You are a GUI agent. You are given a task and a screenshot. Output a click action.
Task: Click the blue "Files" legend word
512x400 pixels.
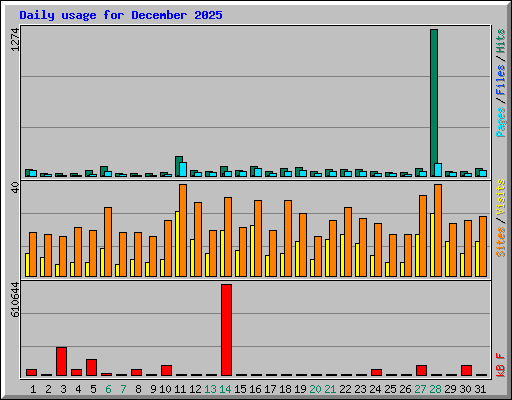(x=501, y=80)
